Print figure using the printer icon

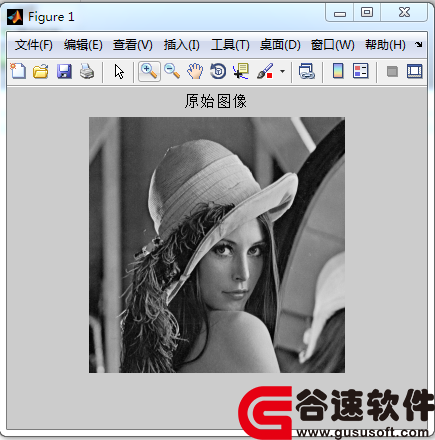(87, 71)
